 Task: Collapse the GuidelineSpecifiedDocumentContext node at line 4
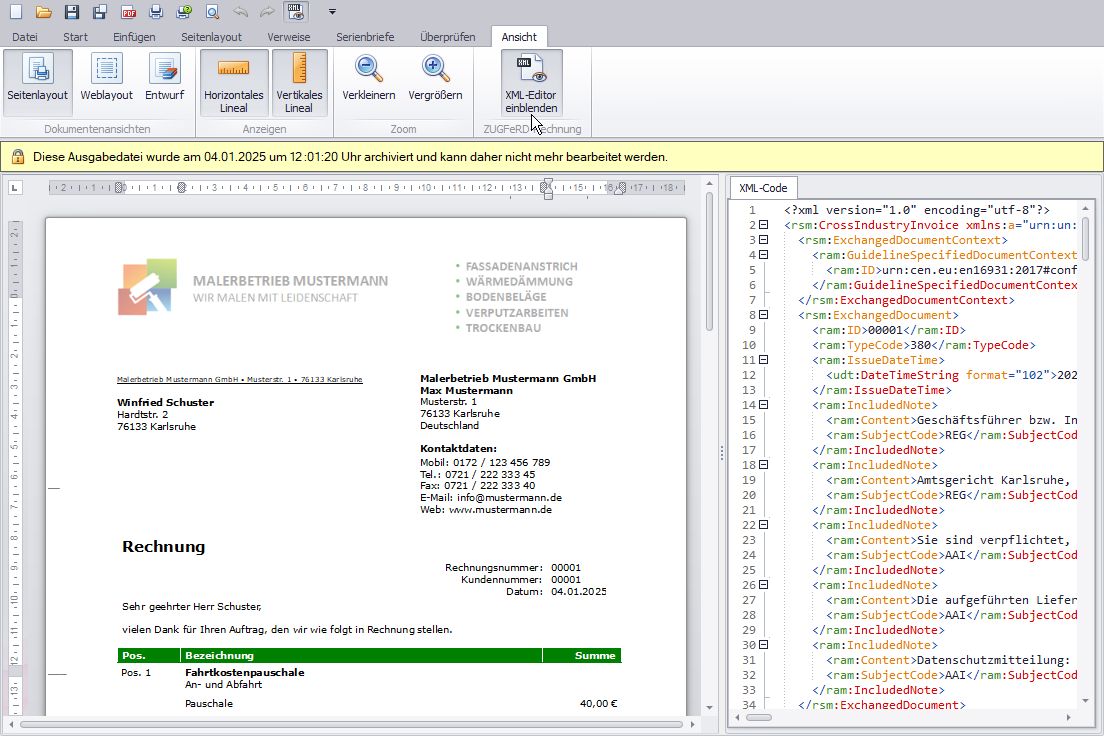763,255
